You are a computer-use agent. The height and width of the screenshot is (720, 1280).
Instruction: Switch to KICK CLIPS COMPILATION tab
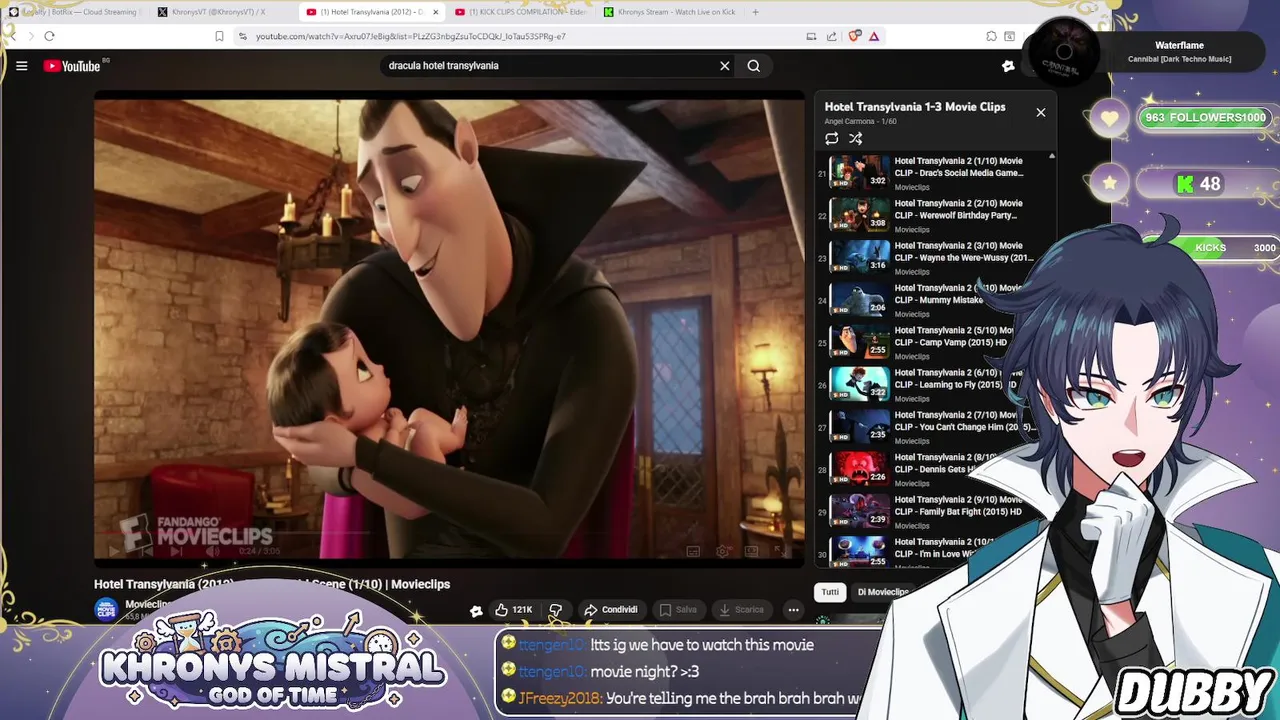point(520,12)
